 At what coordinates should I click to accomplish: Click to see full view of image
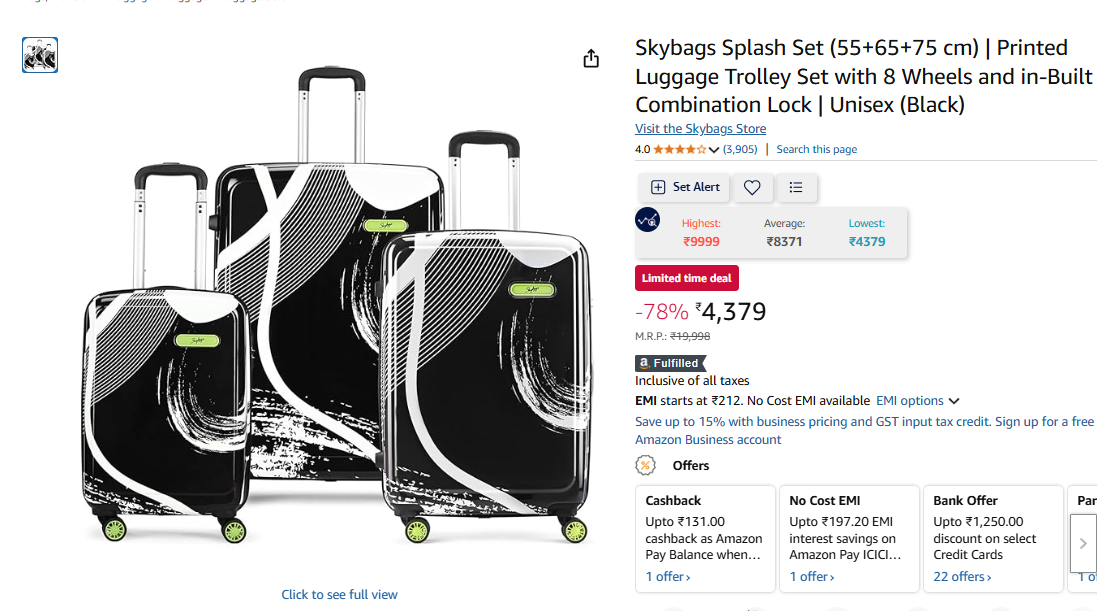click(339, 594)
